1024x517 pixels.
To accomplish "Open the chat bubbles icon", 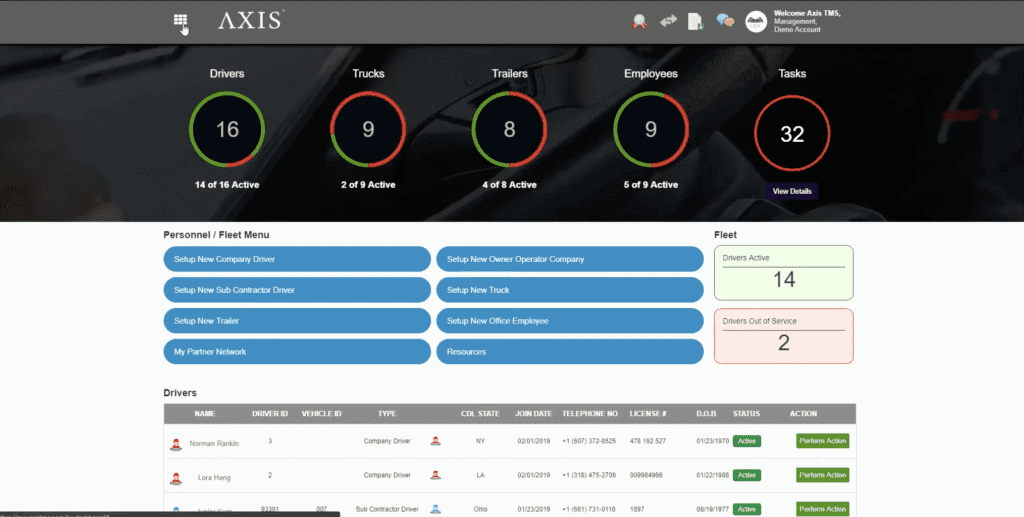I will [725, 20].
